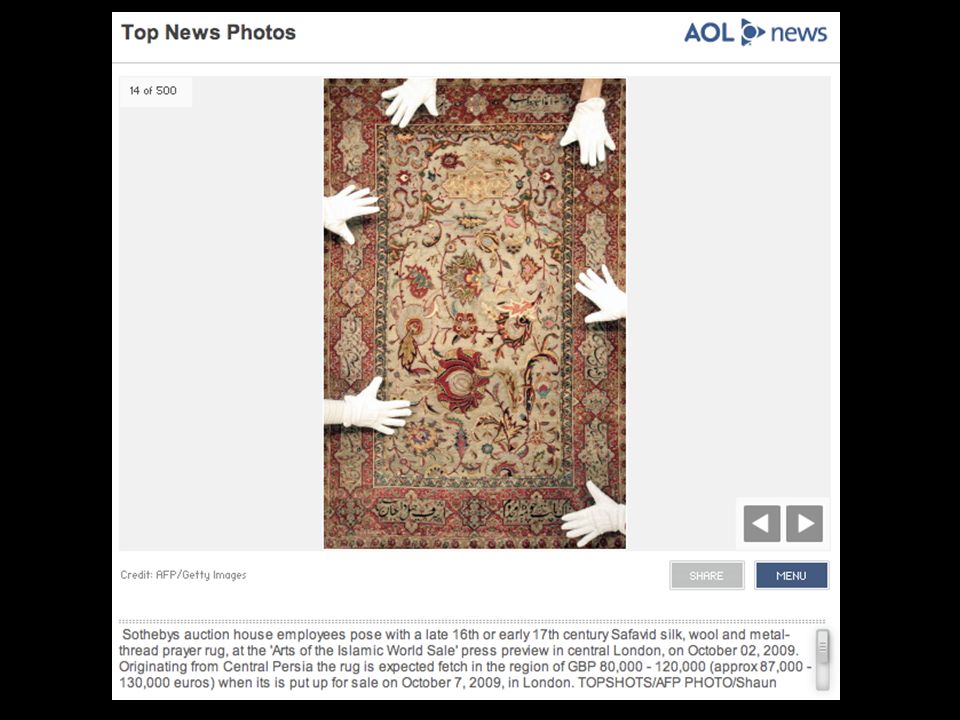960x720 pixels.
Task: Click the '14 of 500' photo counter
Action: click(153, 91)
